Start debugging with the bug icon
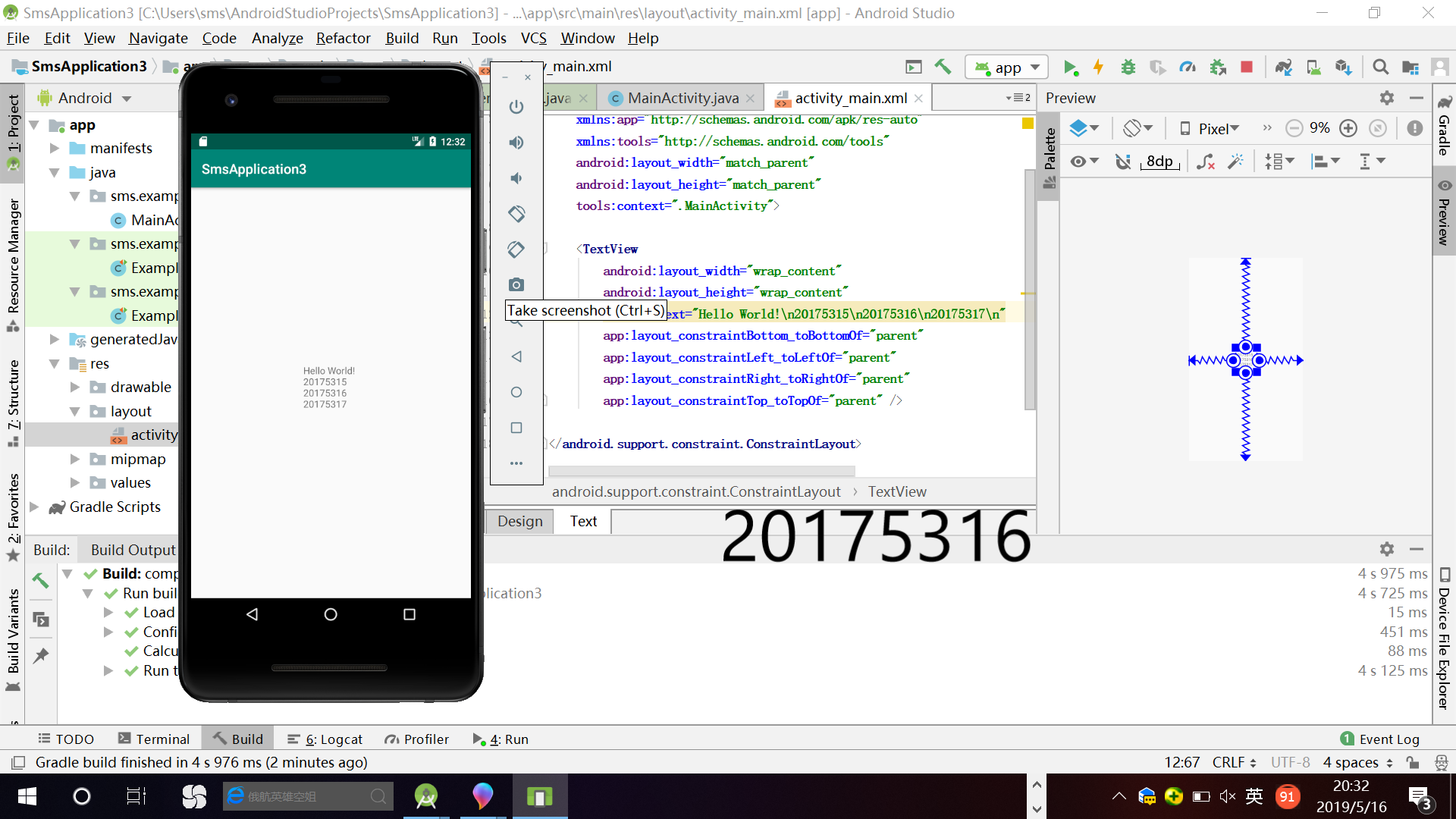 (x=1128, y=67)
